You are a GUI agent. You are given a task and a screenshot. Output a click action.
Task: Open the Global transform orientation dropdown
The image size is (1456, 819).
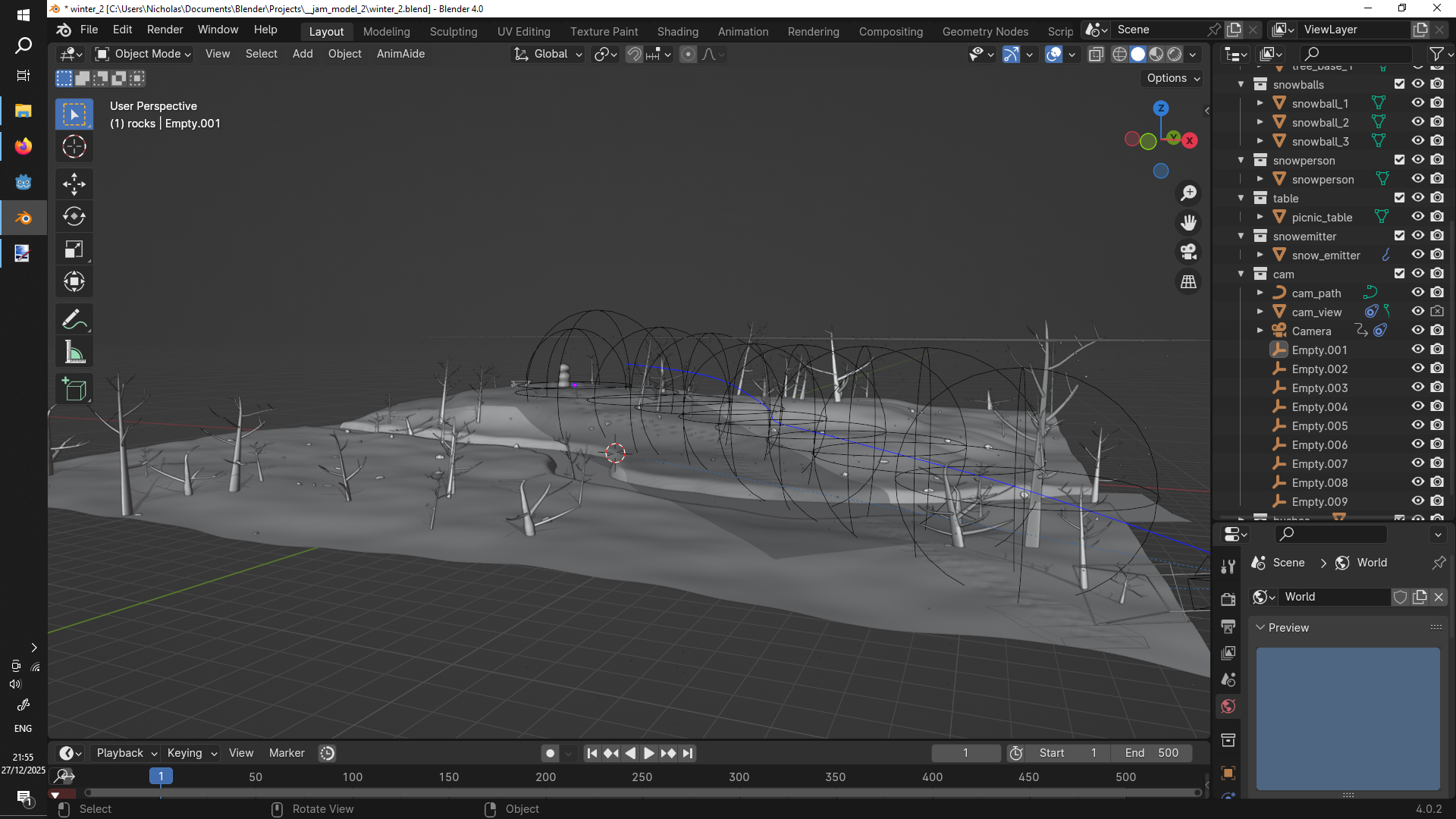tap(548, 54)
